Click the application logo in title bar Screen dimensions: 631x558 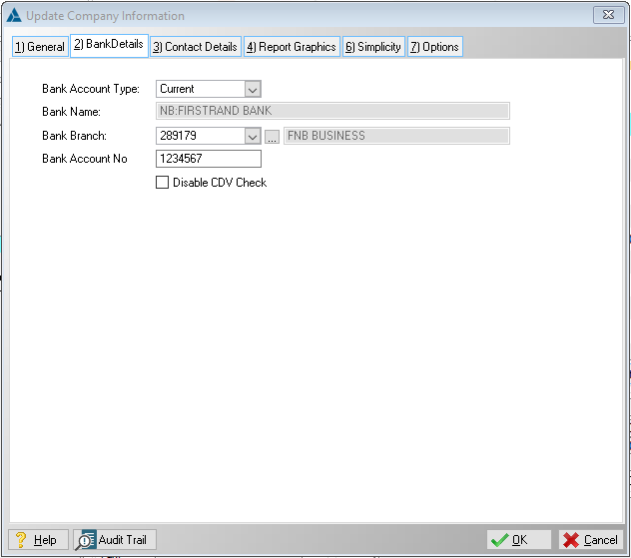[x=15, y=16]
